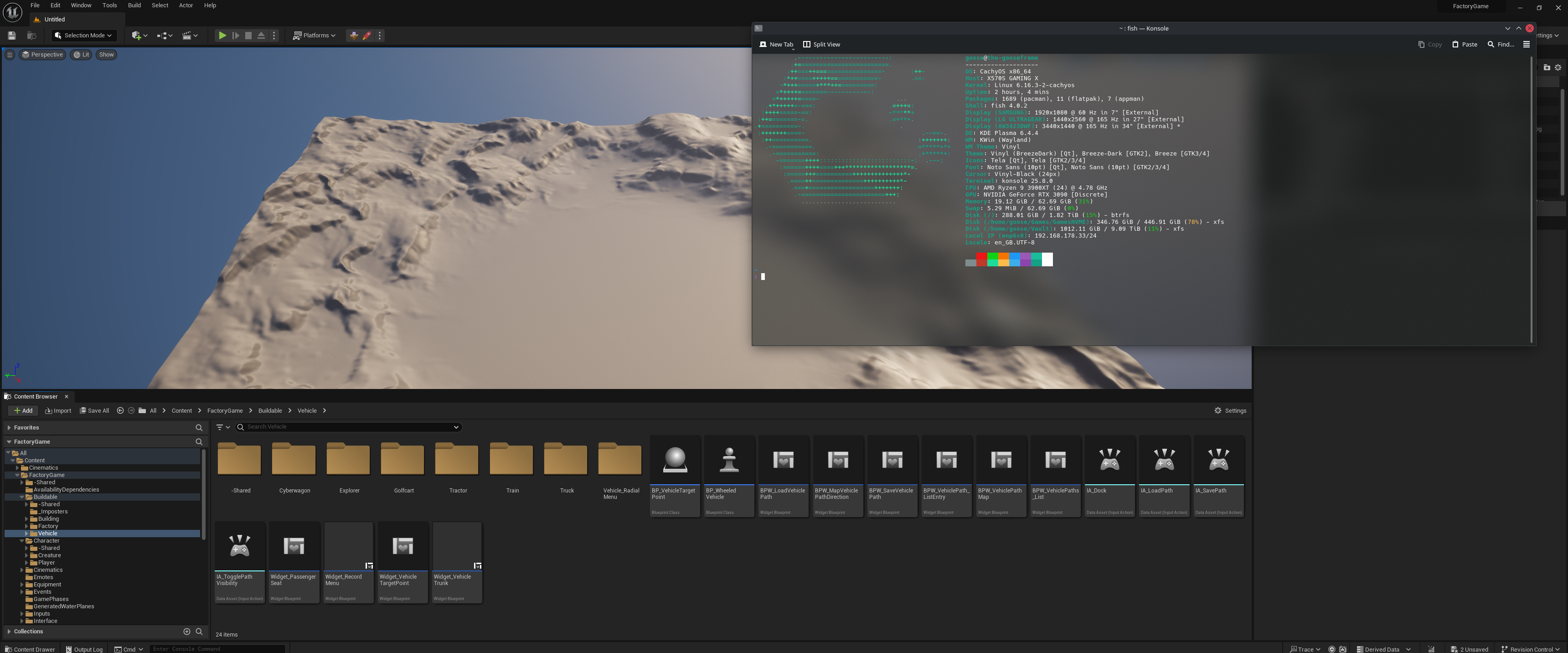The height and width of the screenshot is (653, 1568).
Task: Click the Save current level floppy icon
Action: coord(11,35)
